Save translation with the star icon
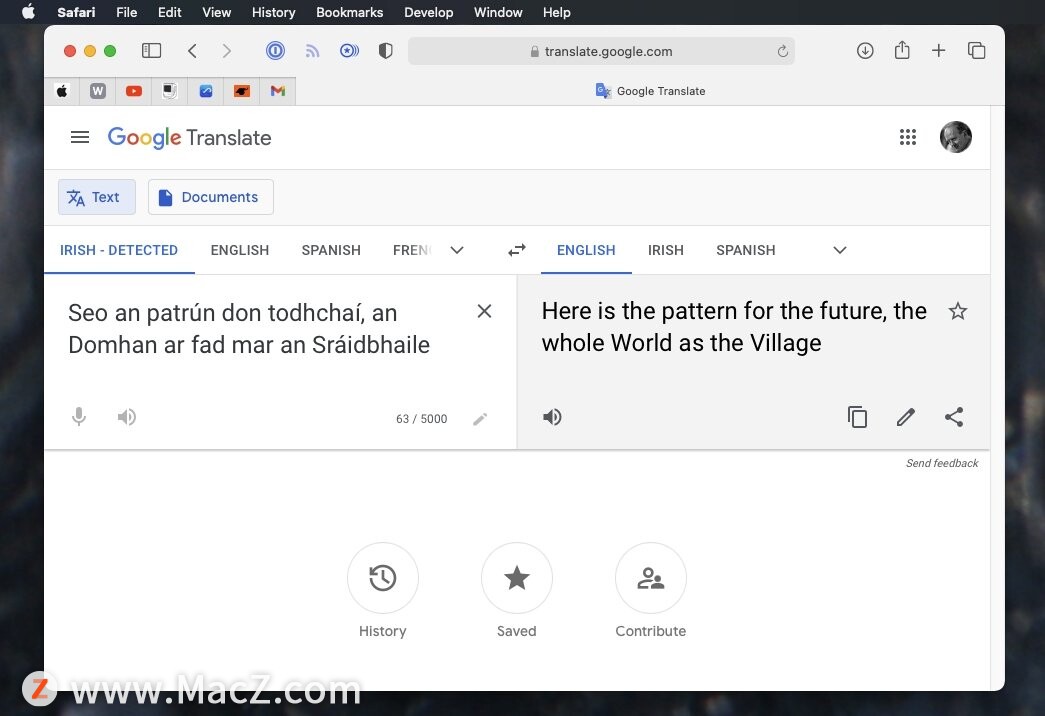The height and width of the screenshot is (716, 1045). click(x=958, y=311)
